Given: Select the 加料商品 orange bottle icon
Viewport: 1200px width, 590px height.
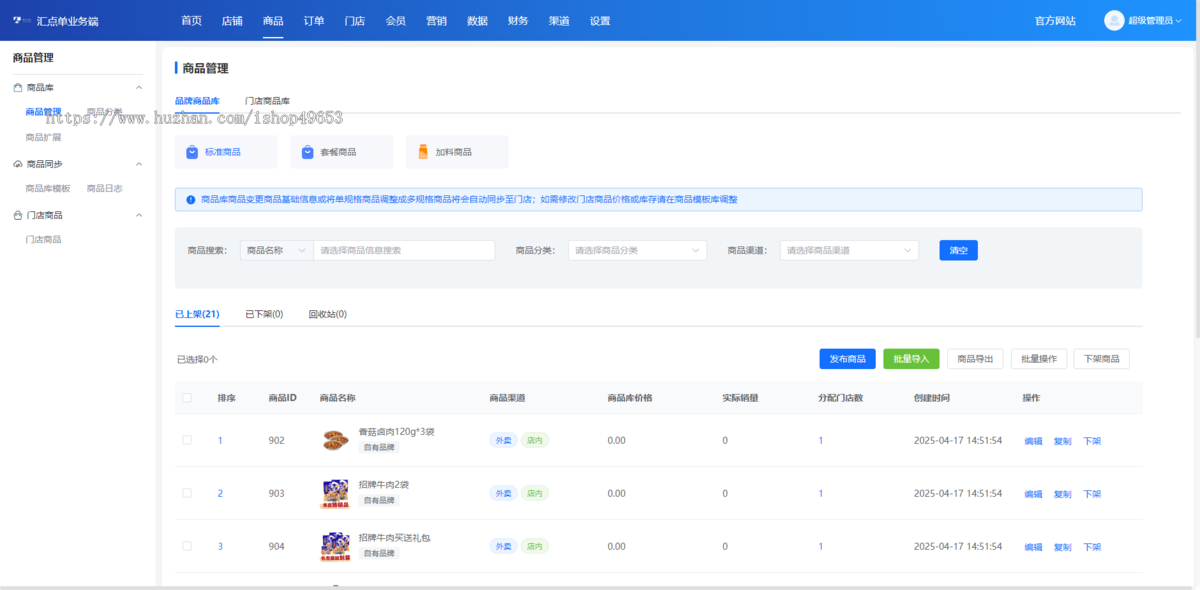Looking at the screenshot, I should [424, 152].
